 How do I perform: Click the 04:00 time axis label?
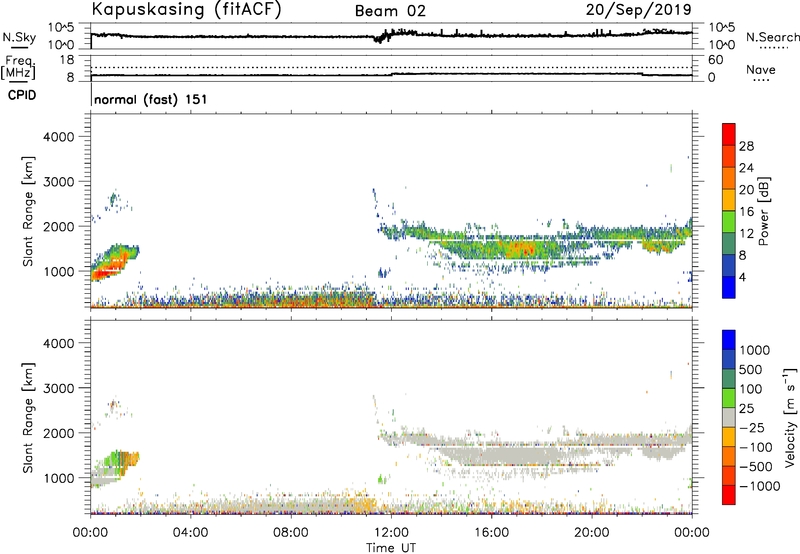190,533
